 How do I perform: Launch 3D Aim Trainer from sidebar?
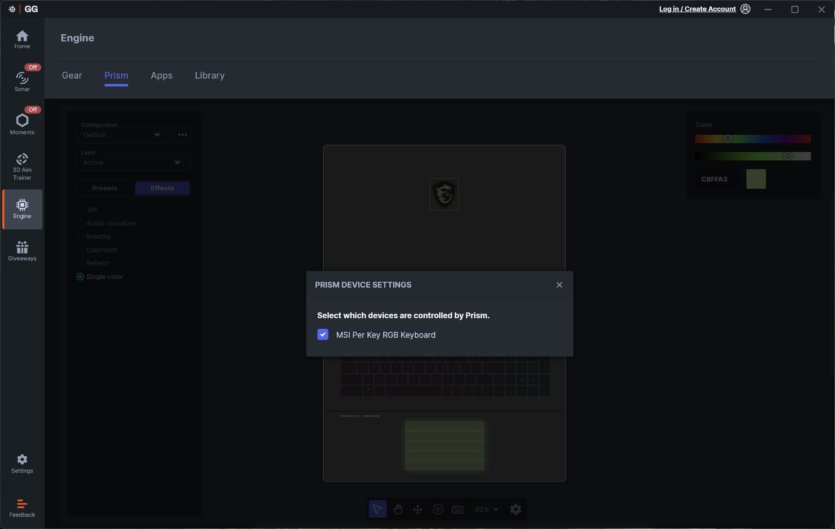pos(22,166)
